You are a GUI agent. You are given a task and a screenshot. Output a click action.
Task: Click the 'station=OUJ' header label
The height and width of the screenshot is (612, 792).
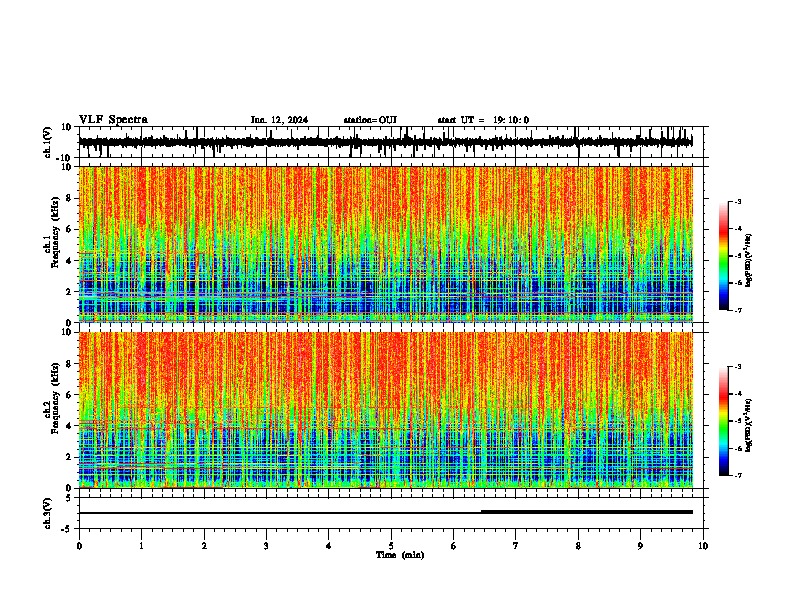click(x=370, y=120)
